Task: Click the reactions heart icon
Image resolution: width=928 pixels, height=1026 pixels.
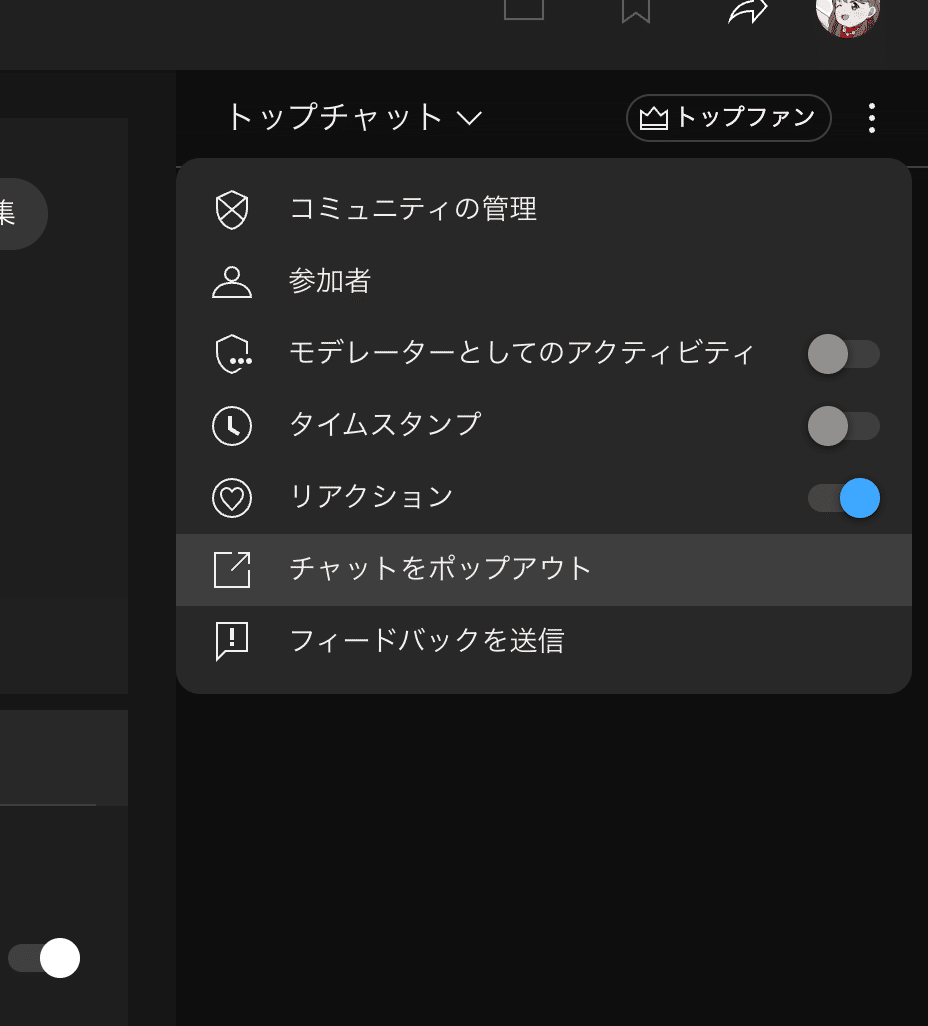Action: (232, 497)
